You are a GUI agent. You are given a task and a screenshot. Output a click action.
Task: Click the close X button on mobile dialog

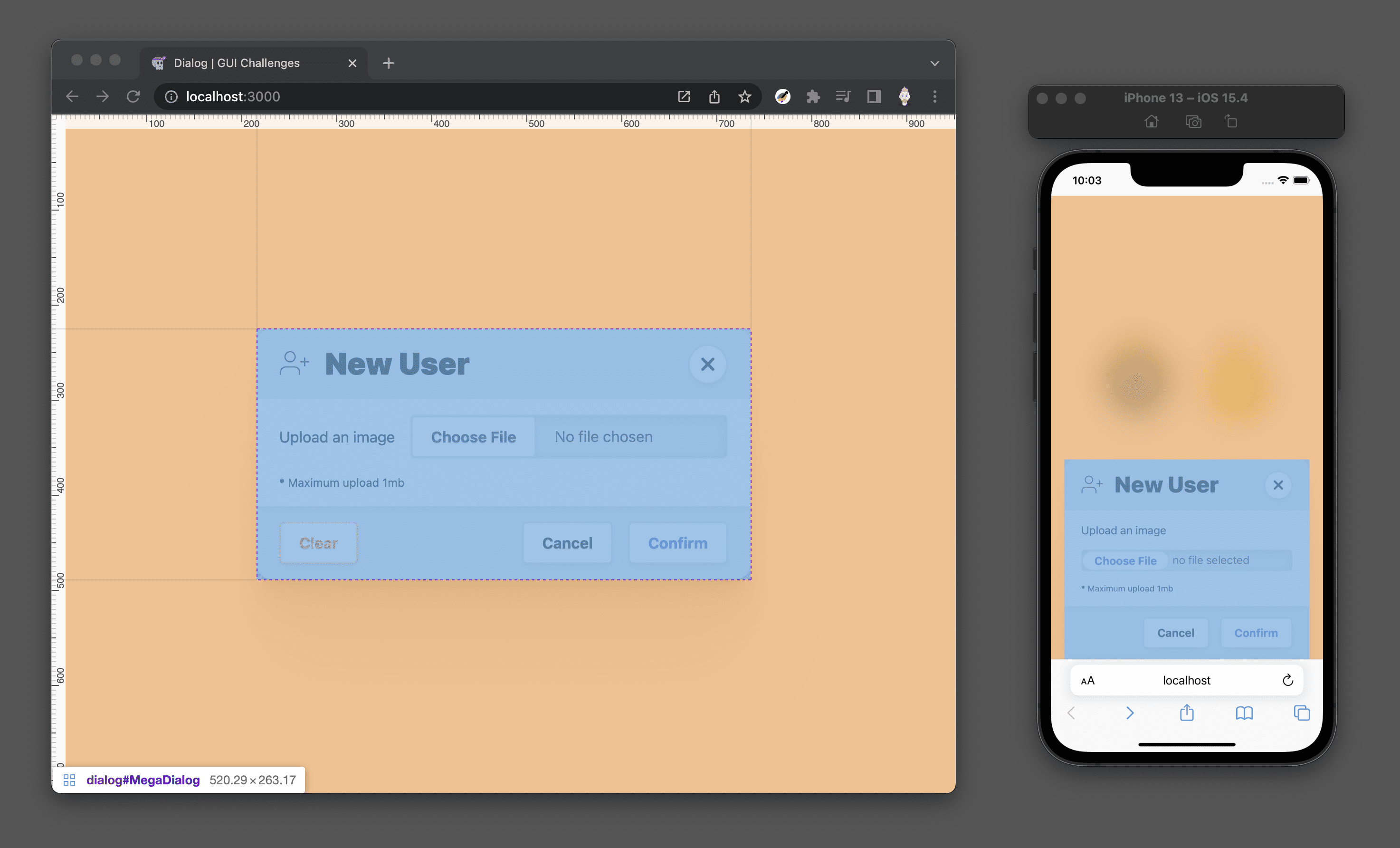point(1279,485)
